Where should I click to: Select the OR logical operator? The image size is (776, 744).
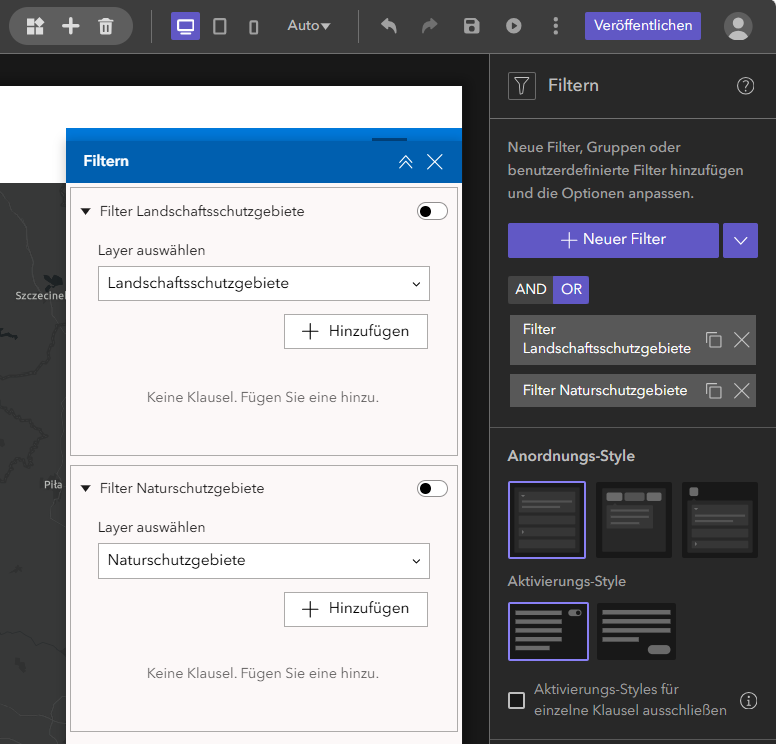click(571, 290)
